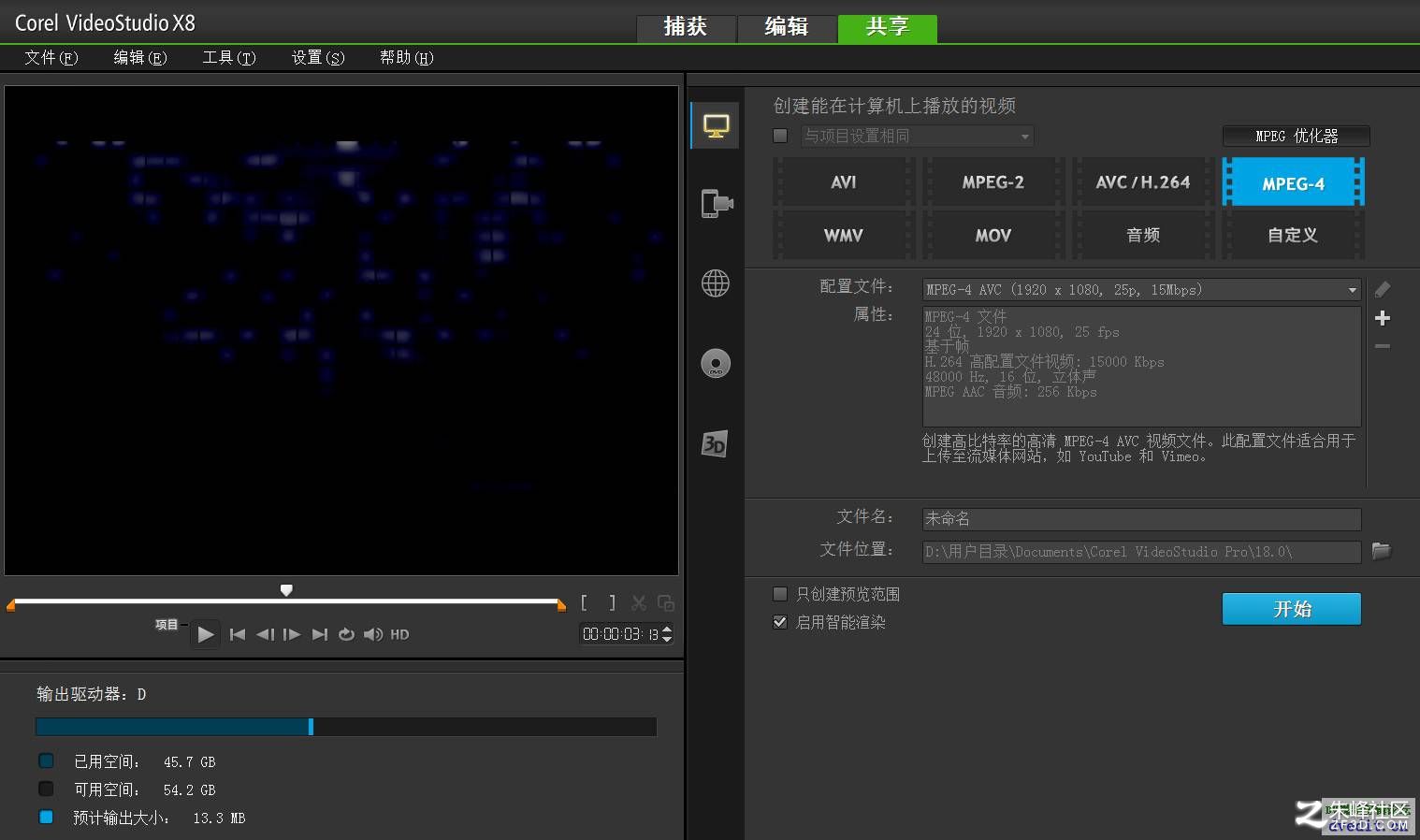Toggle HD preview mode
The height and width of the screenshot is (840, 1420).
coord(399,634)
